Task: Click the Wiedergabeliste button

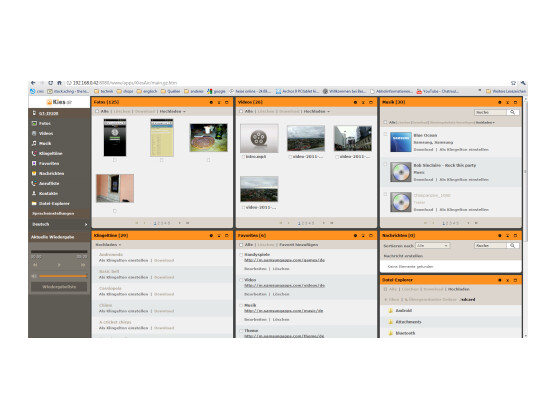Action: tap(59, 287)
